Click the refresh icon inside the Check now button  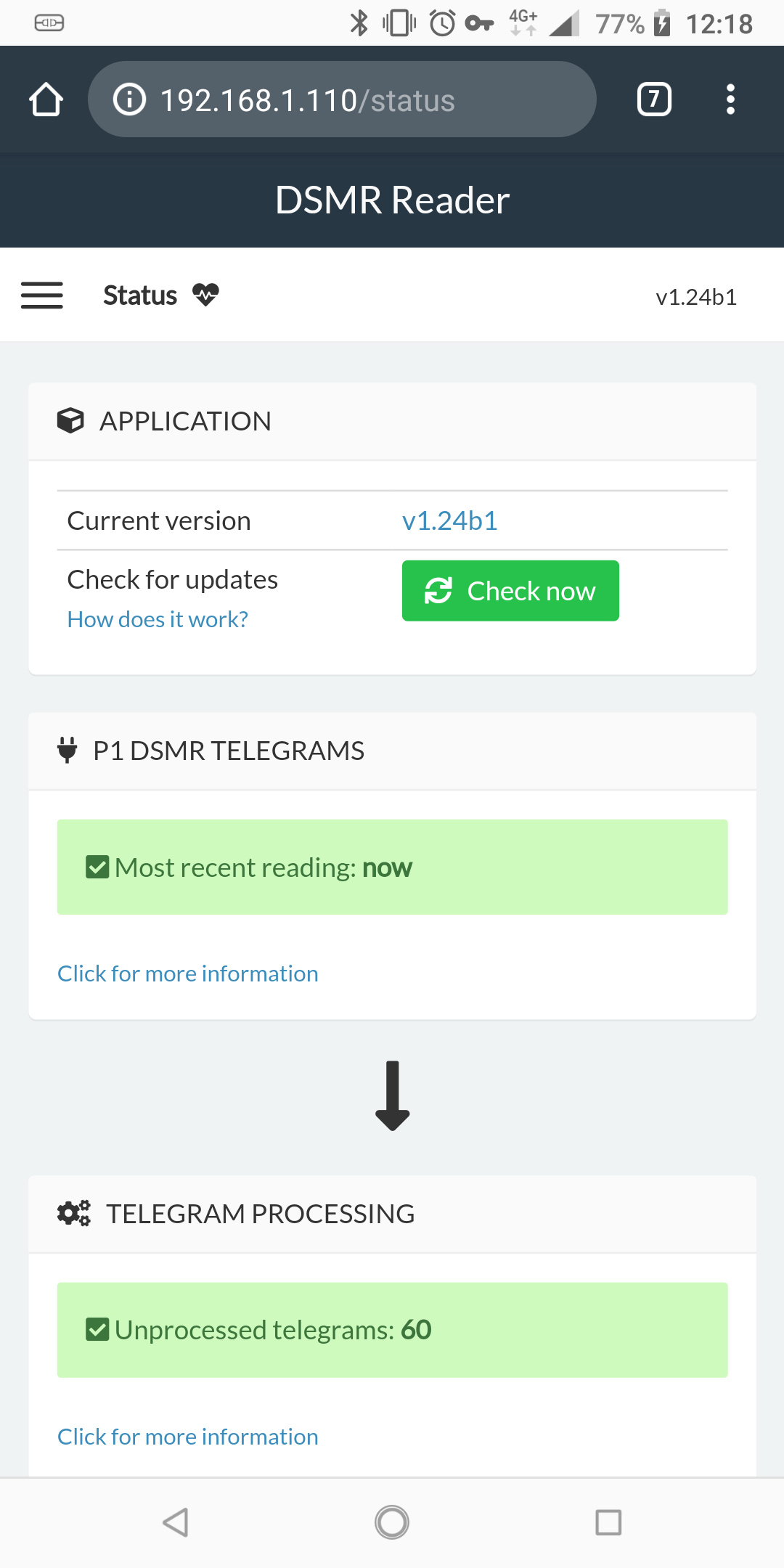[x=437, y=590]
